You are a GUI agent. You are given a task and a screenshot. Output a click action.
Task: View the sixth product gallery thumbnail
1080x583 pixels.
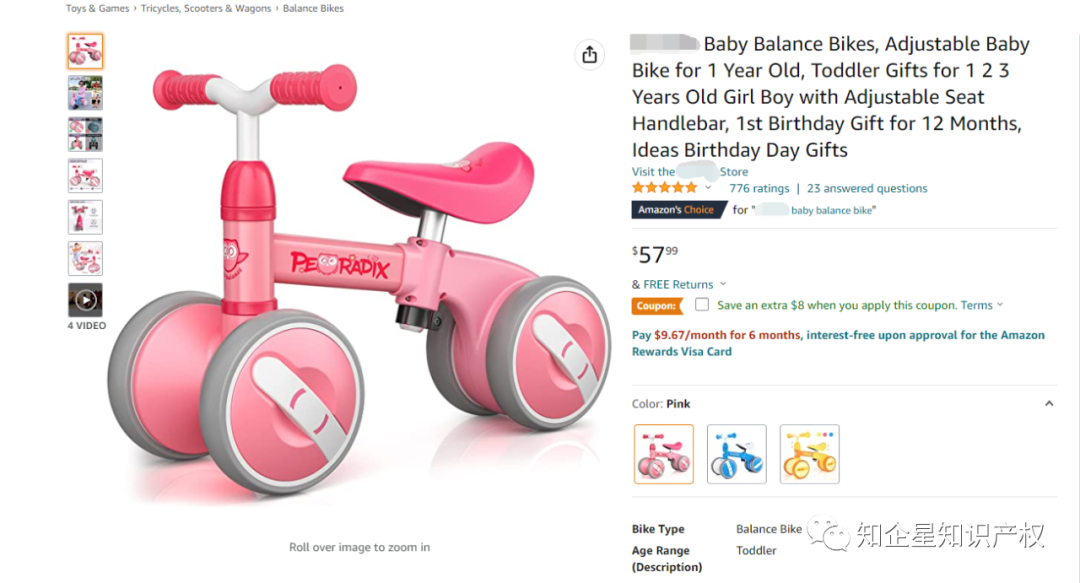(x=85, y=258)
